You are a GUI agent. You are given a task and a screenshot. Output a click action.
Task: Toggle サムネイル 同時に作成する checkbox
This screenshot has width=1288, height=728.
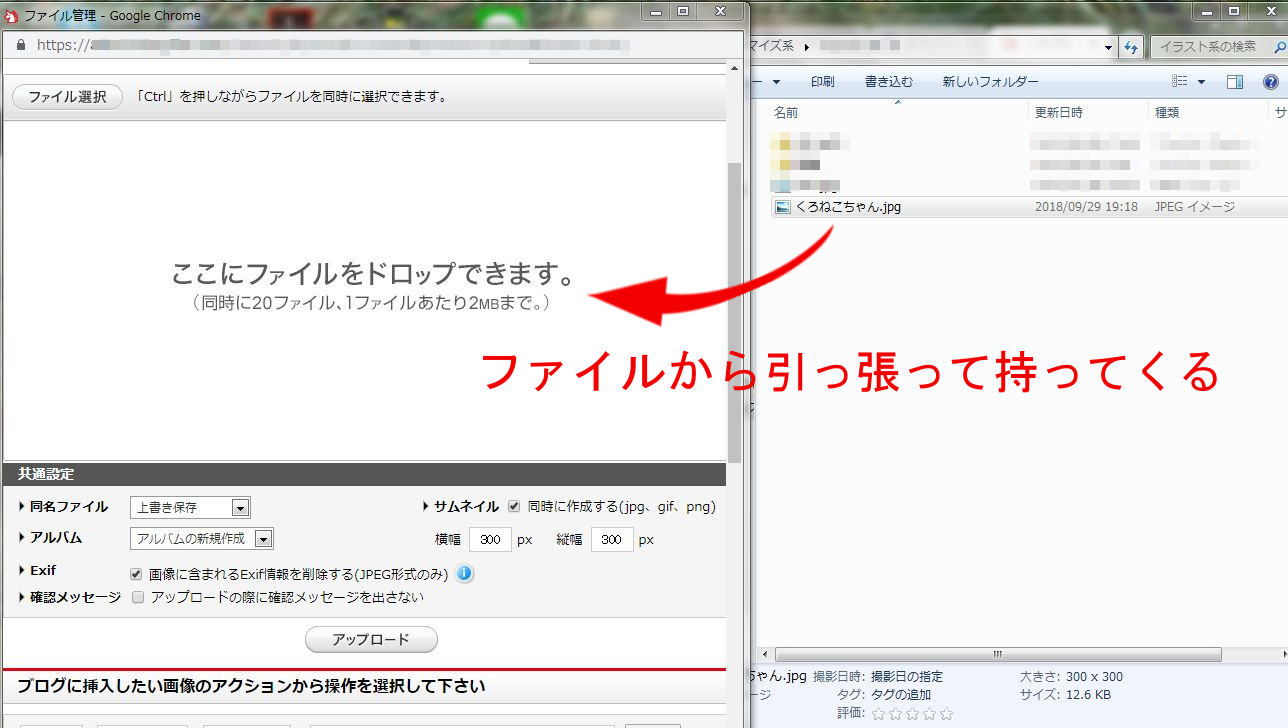coord(514,506)
